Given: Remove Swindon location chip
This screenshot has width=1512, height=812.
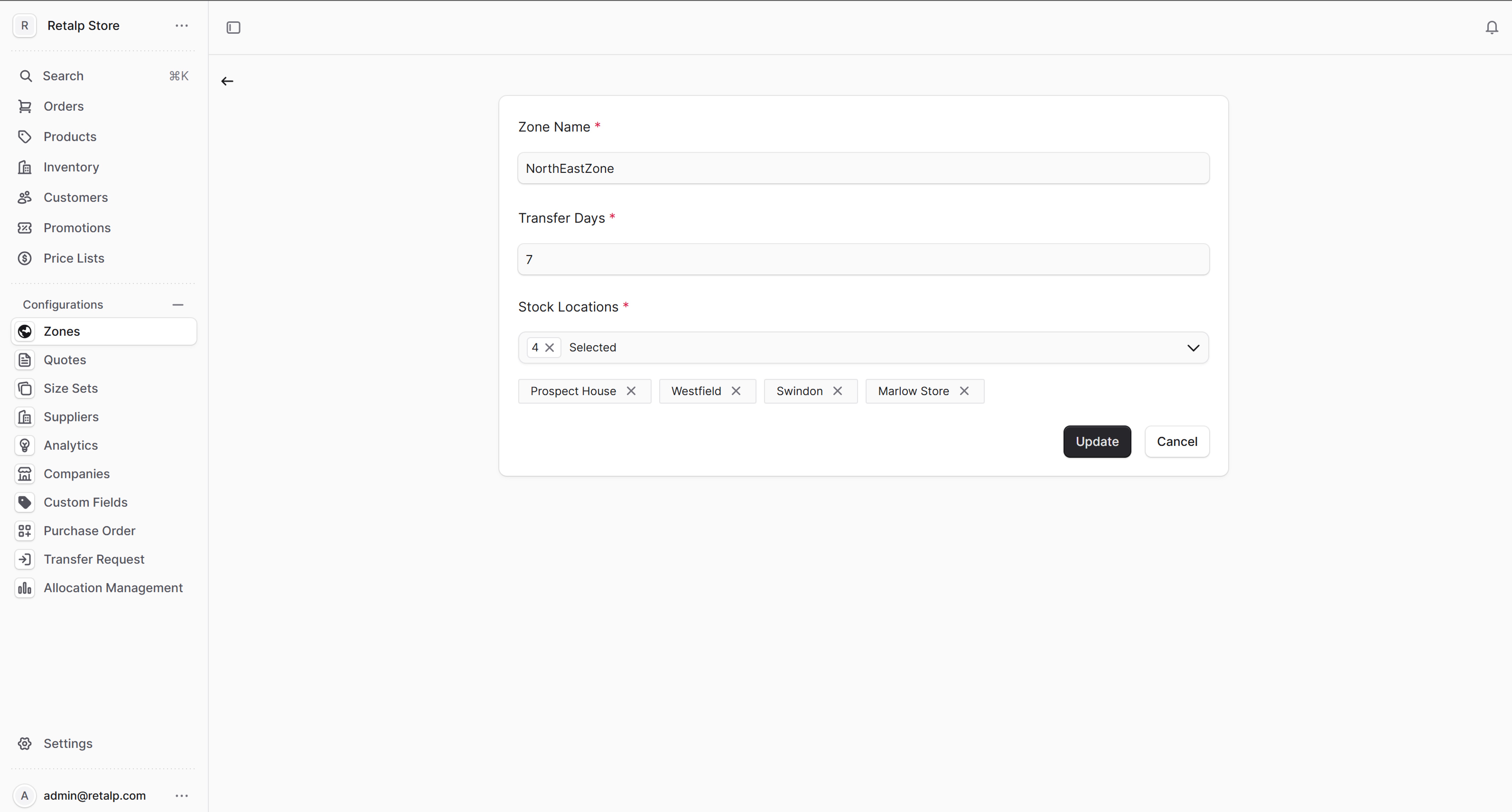Looking at the screenshot, I should click(x=838, y=391).
